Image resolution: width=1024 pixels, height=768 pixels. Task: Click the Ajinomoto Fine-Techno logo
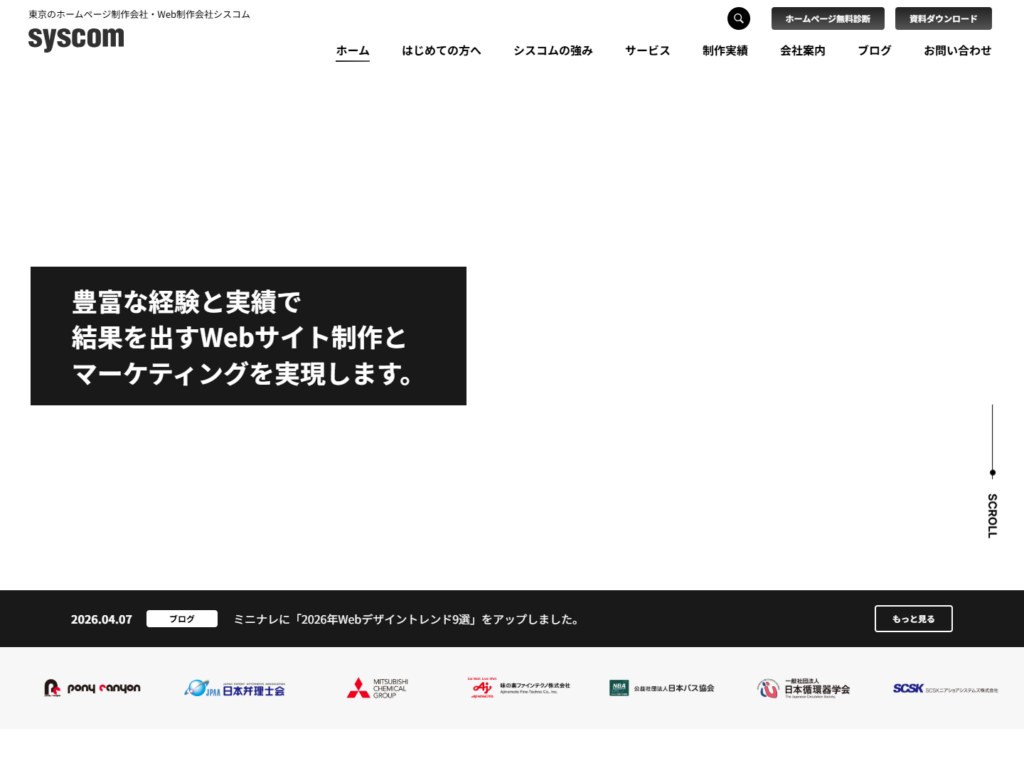(519, 688)
